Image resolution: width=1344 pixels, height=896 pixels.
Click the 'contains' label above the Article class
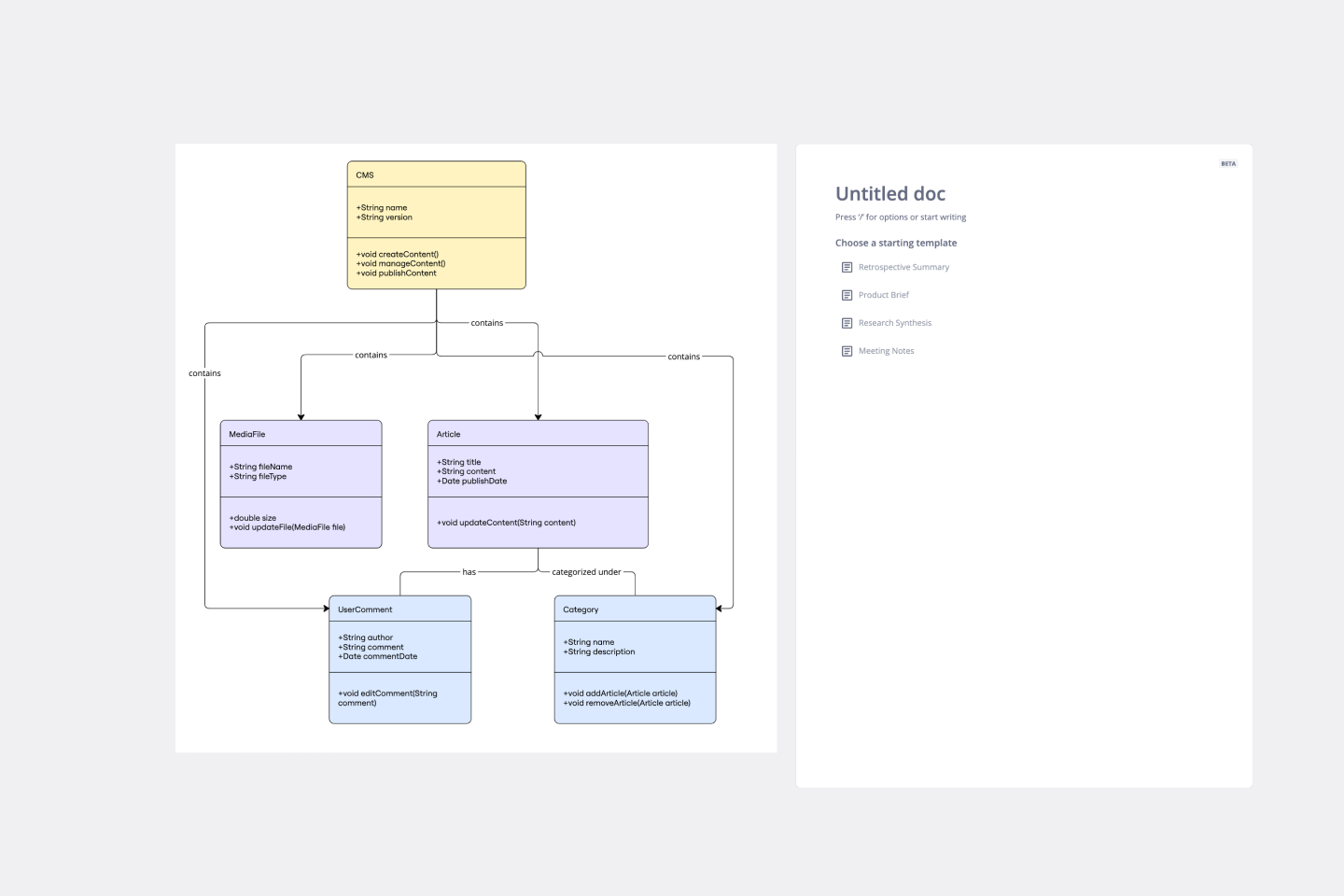point(487,323)
